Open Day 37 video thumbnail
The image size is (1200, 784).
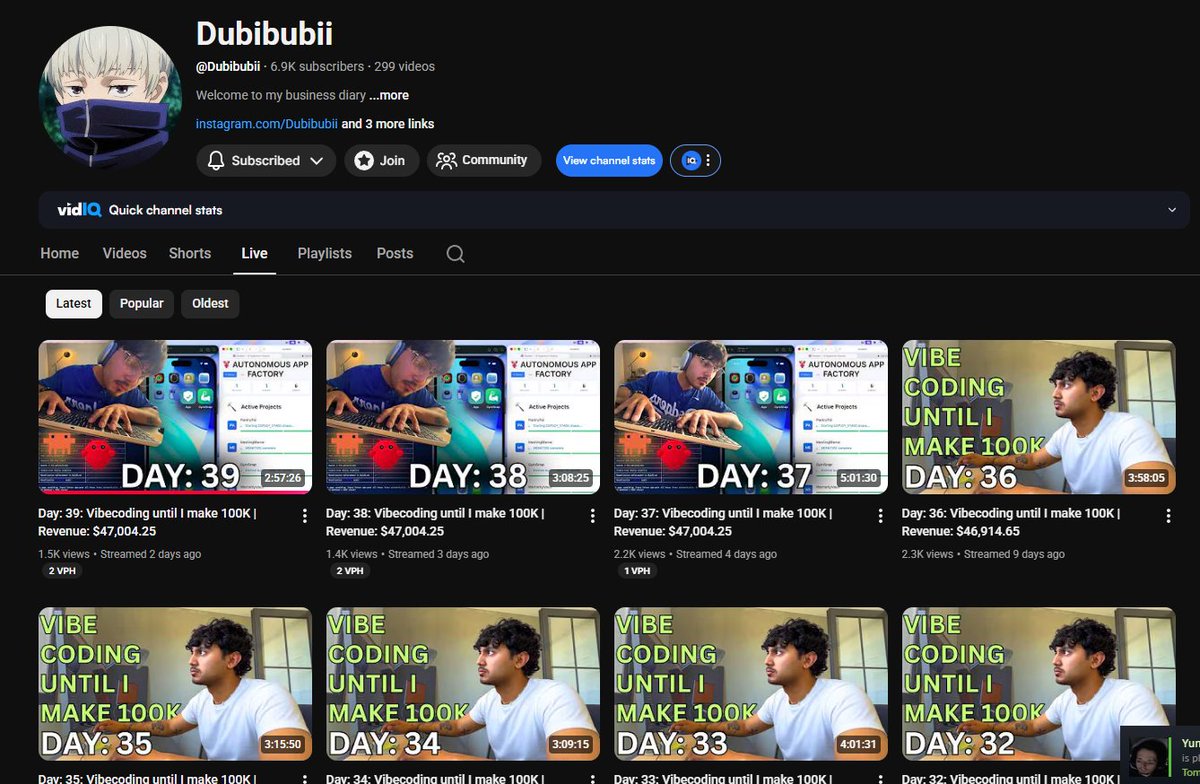pos(751,417)
